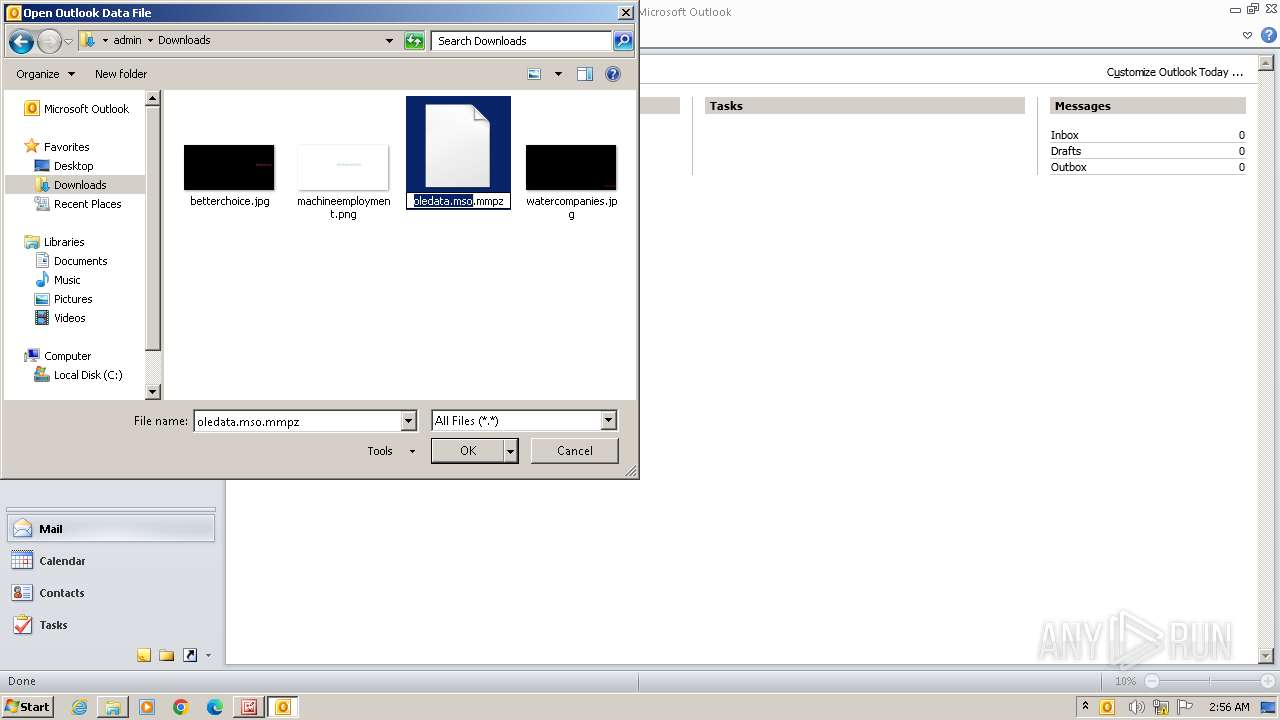Select watercompanies.jpg thumbnail
The image size is (1280, 720).
tap(571, 167)
